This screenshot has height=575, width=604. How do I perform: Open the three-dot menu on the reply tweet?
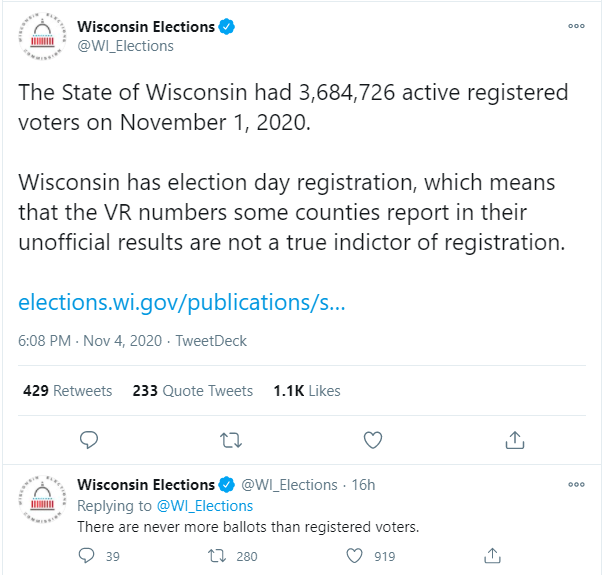[x=576, y=484]
